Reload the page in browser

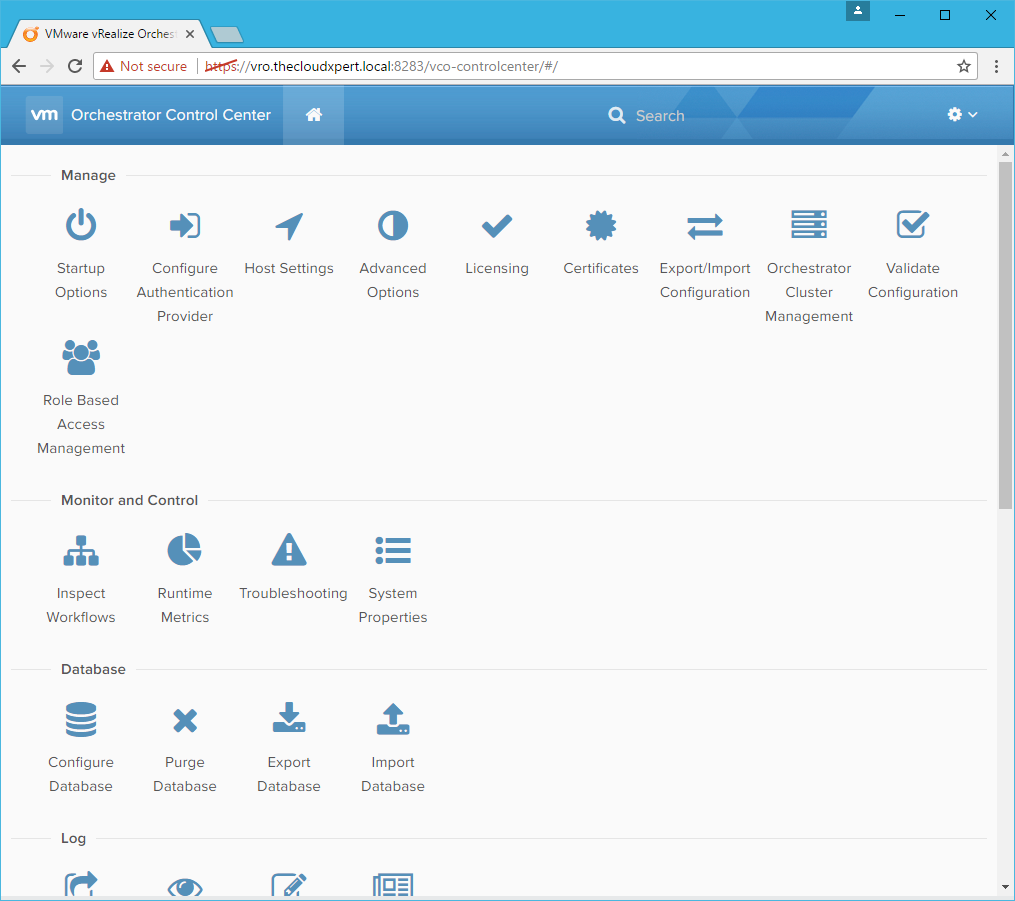coord(75,66)
